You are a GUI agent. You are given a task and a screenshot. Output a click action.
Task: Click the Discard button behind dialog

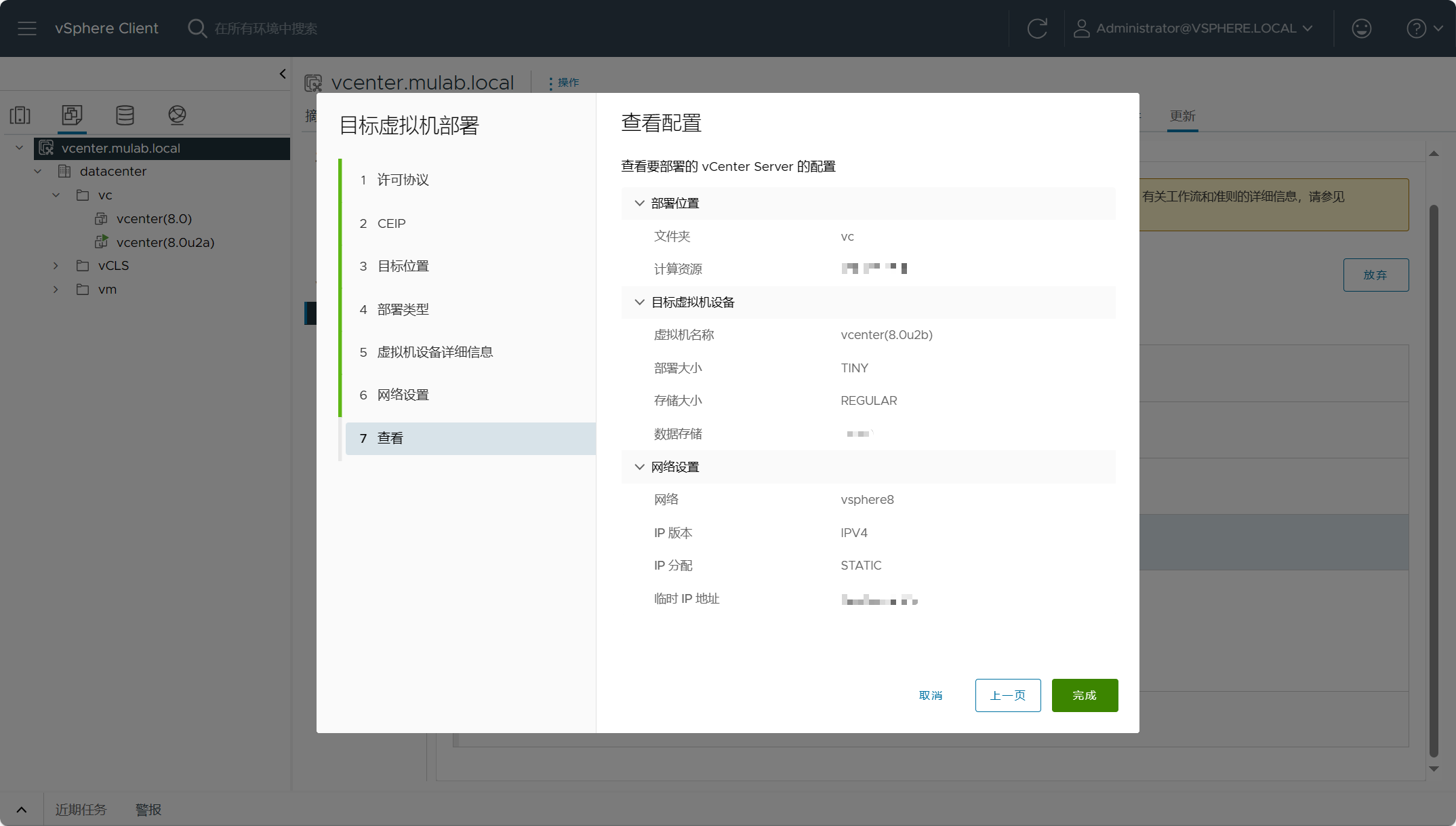[x=1375, y=275]
